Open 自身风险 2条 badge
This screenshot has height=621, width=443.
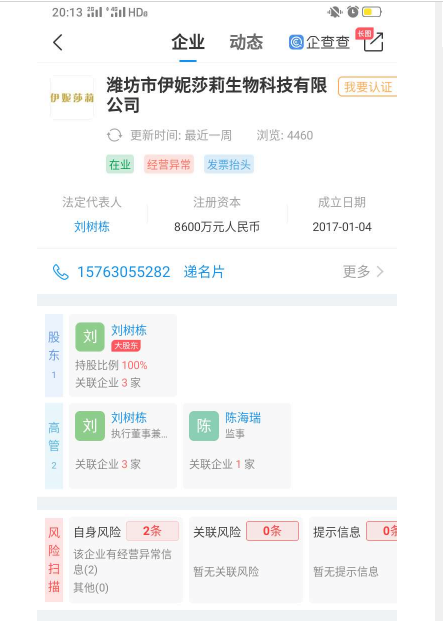pyautogui.click(x=152, y=531)
